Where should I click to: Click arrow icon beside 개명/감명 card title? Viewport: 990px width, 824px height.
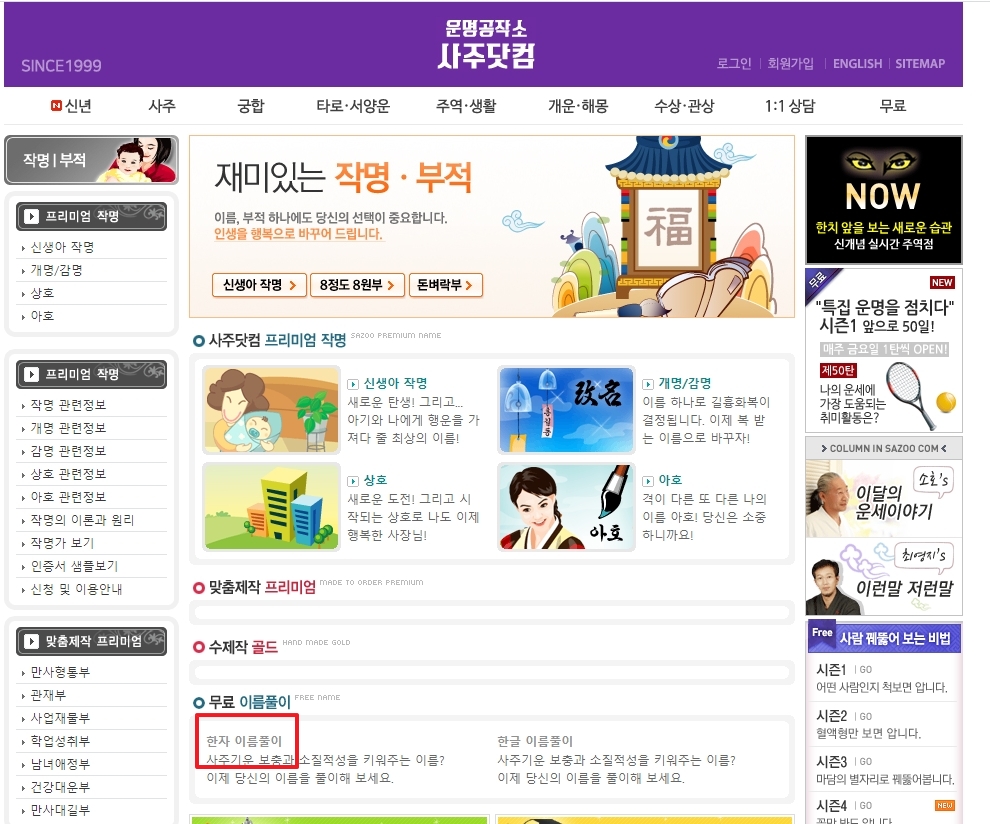pyautogui.click(x=648, y=384)
